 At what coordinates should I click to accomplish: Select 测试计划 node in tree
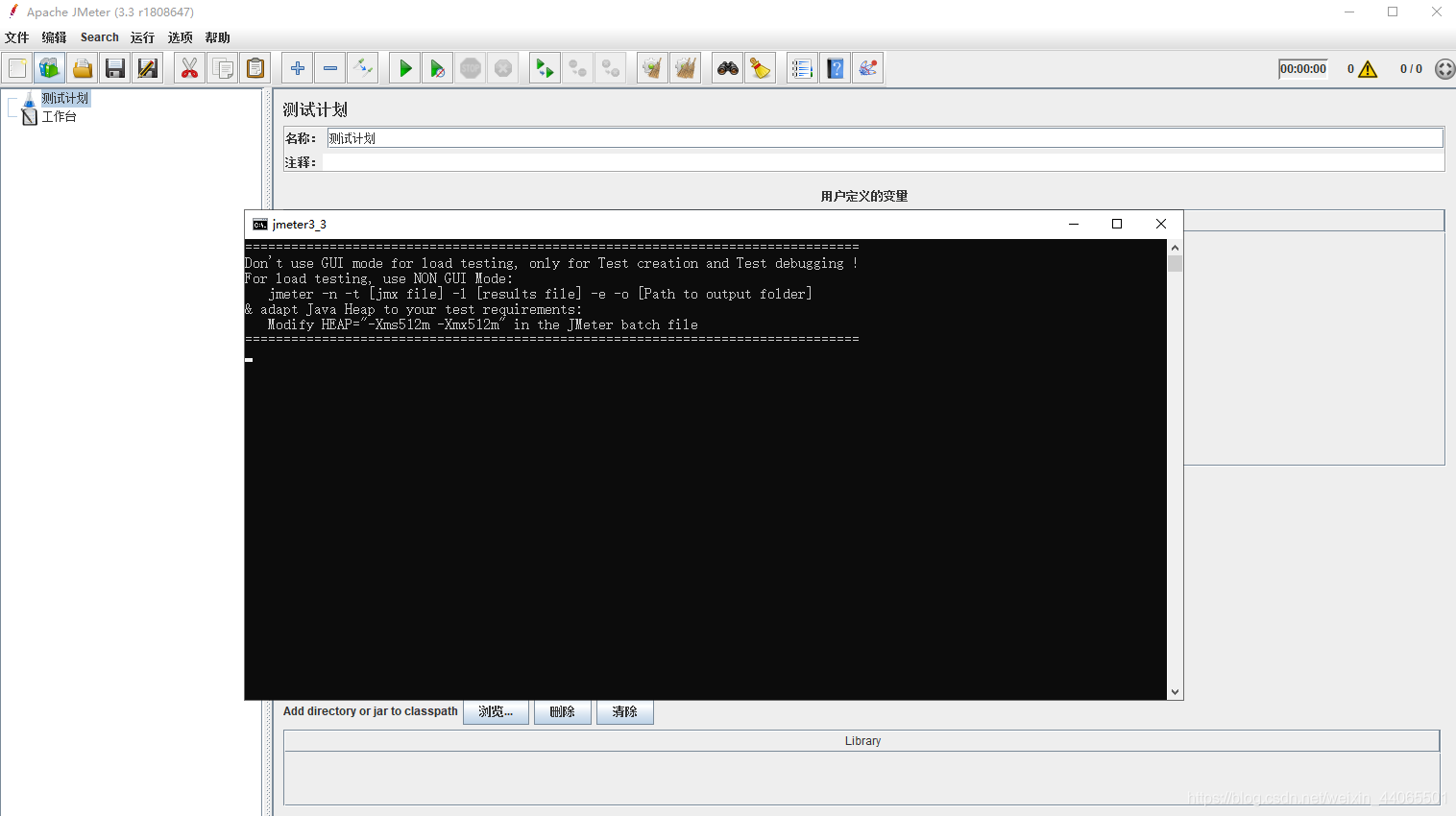click(x=64, y=98)
